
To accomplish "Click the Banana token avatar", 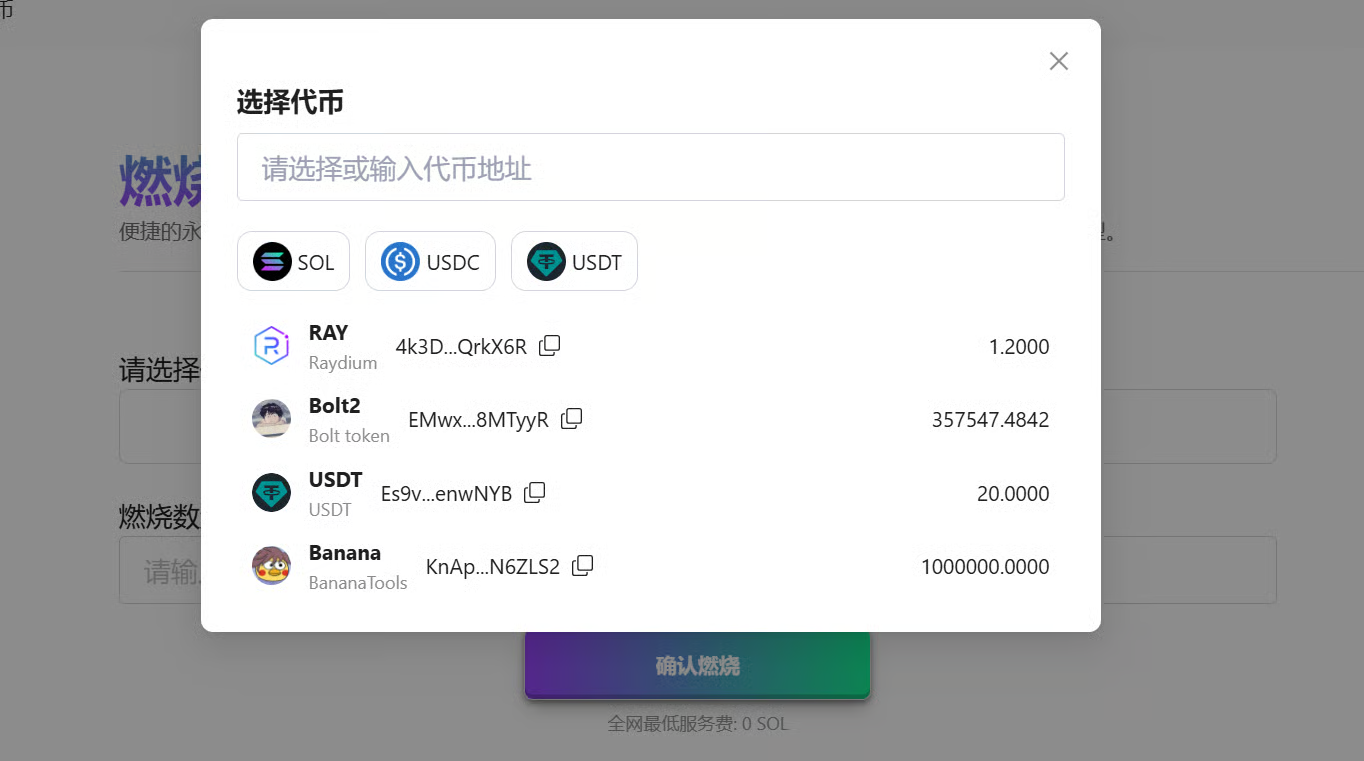I will 271,566.
